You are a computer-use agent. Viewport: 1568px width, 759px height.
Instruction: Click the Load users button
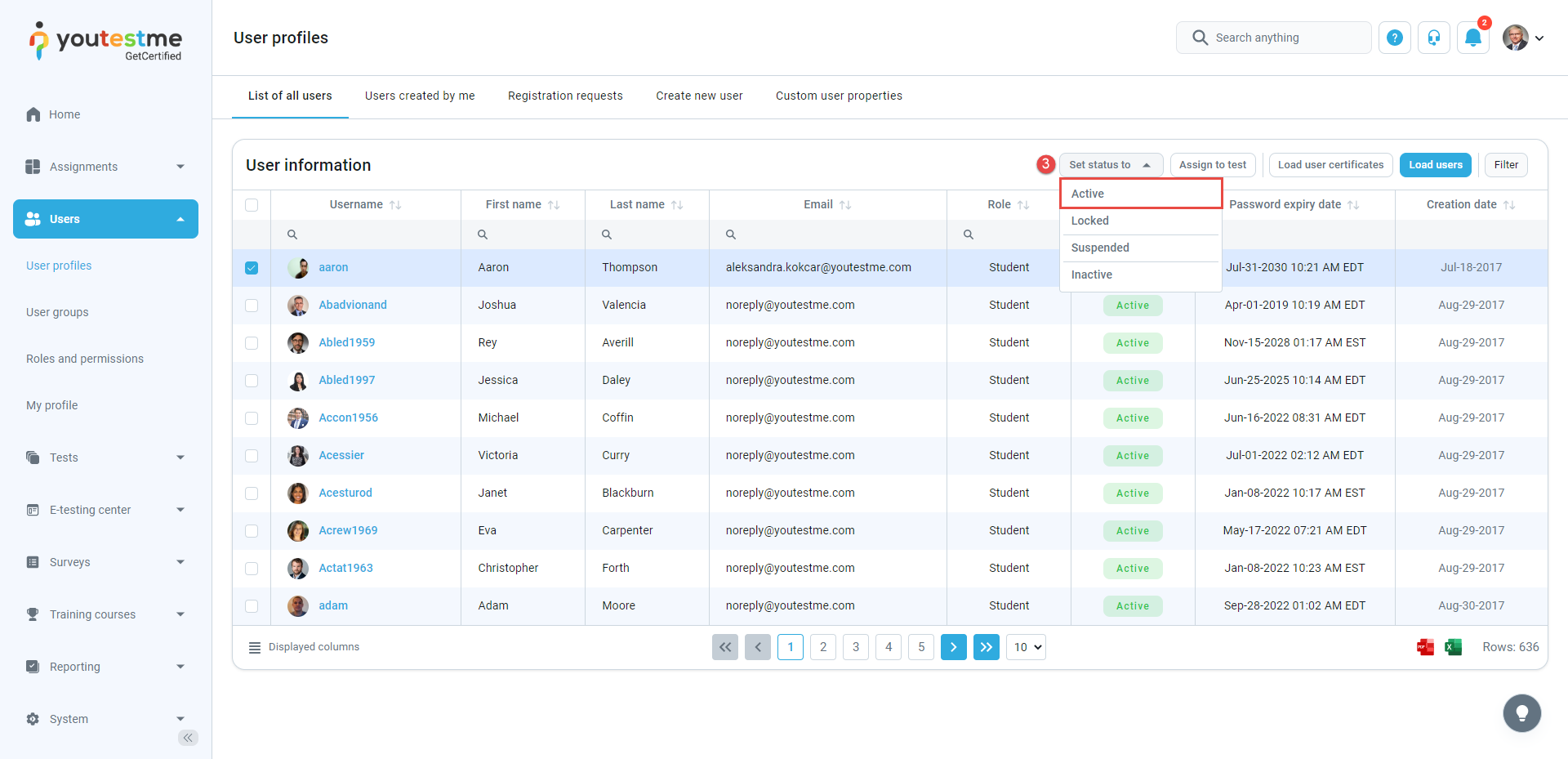1436,165
